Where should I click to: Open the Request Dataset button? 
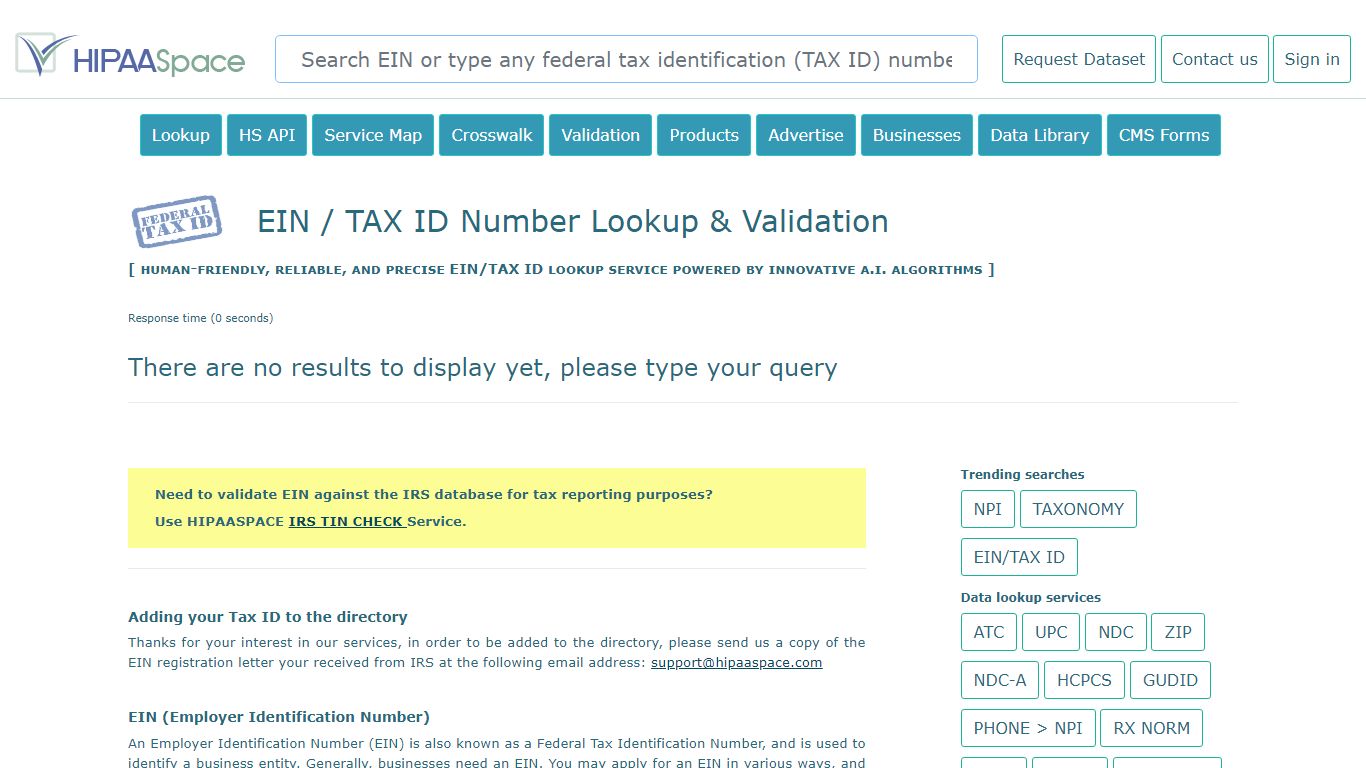pos(1079,59)
